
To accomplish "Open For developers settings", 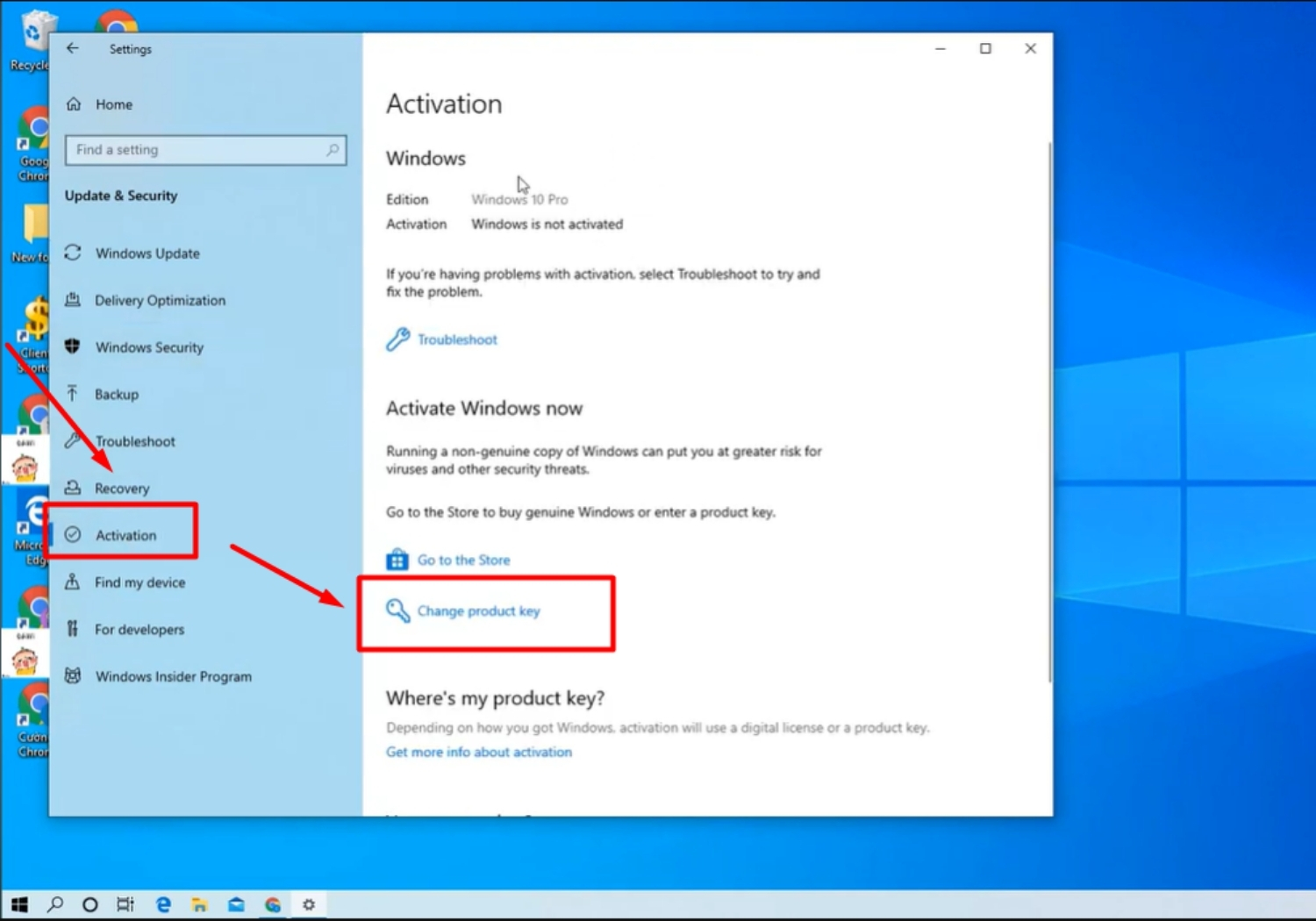I will point(139,630).
